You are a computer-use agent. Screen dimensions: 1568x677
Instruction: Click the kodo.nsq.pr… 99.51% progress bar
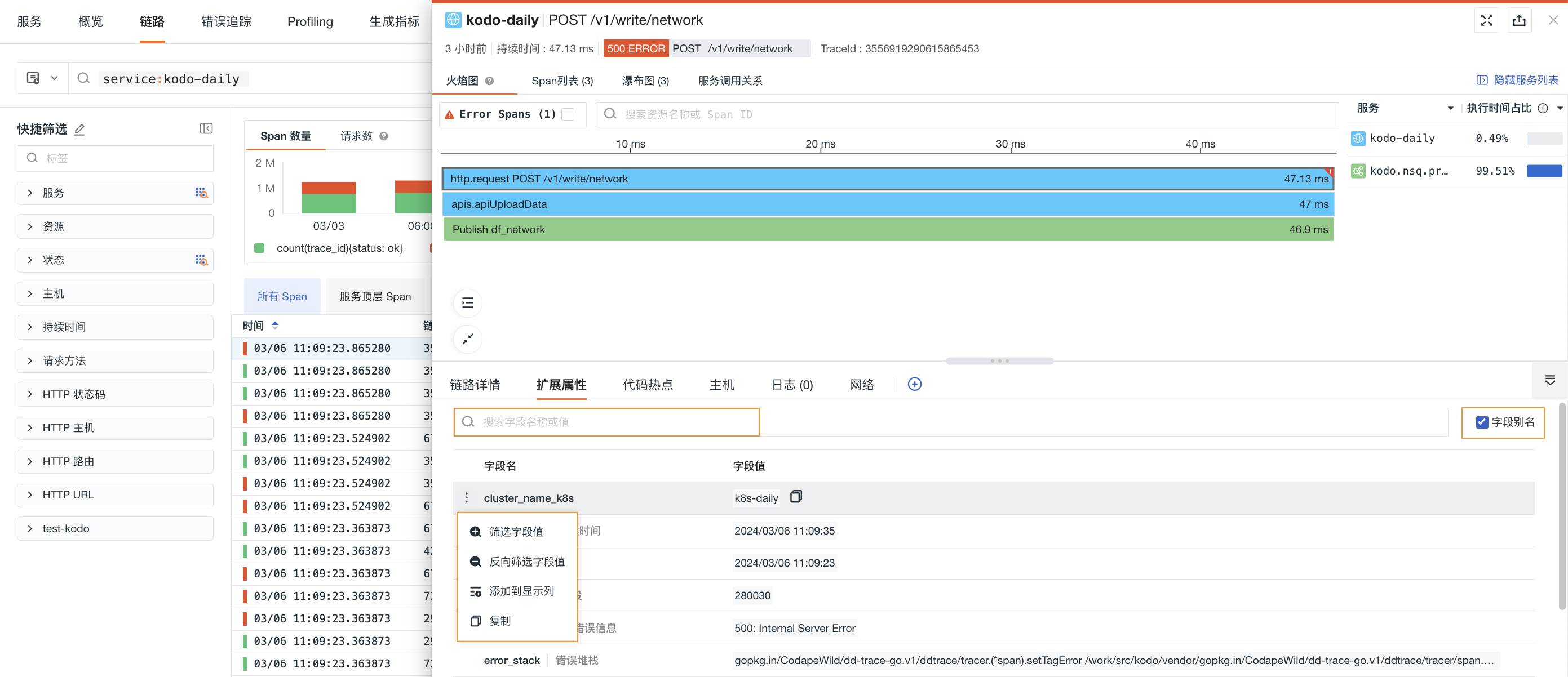coord(1544,171)
